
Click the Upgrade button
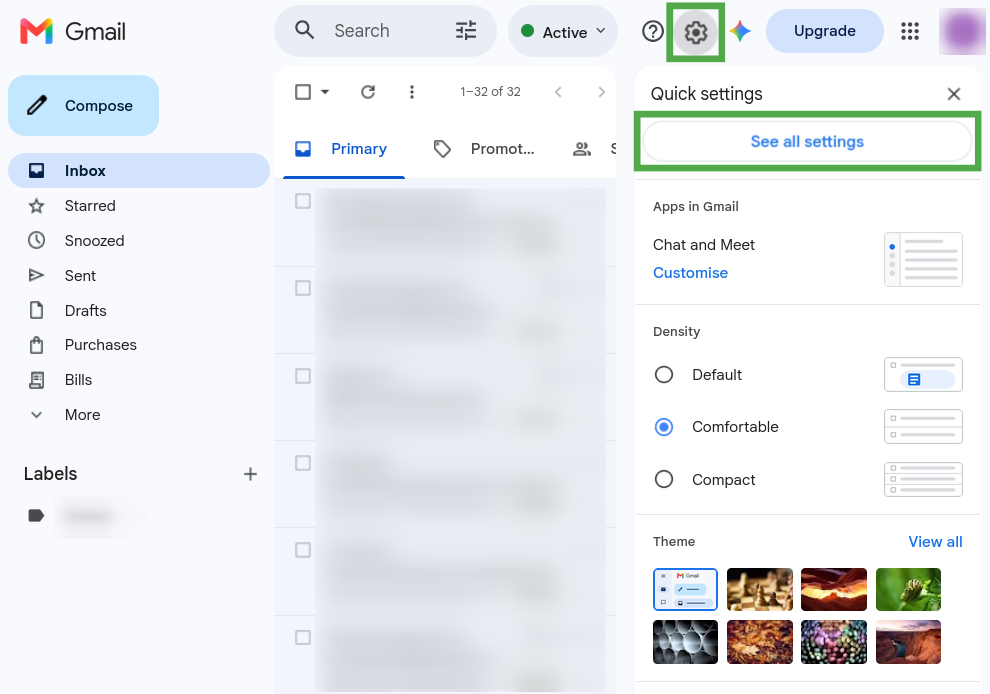point(825,31)
